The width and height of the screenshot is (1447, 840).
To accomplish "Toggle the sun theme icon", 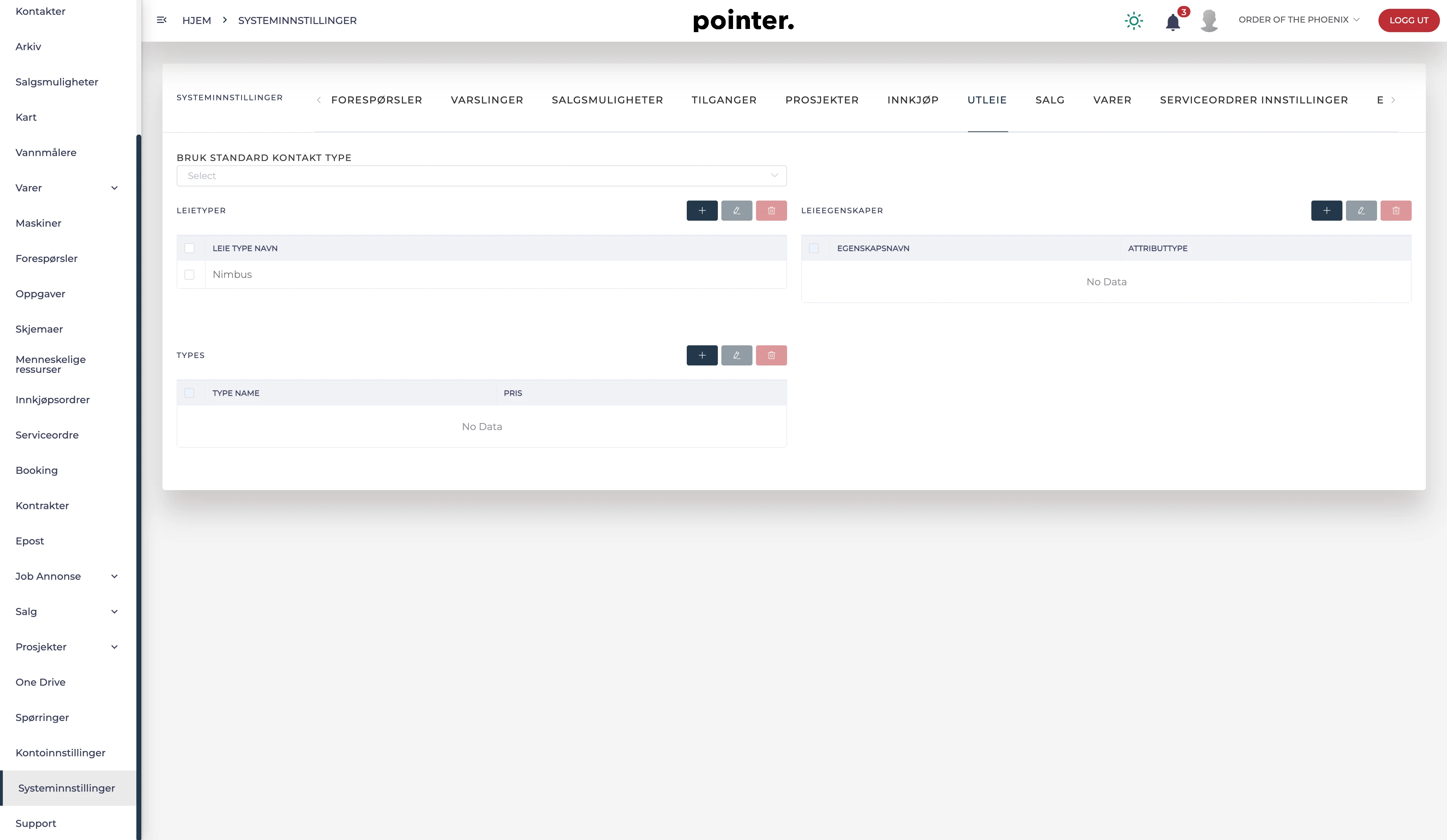I will point(1134,20).
